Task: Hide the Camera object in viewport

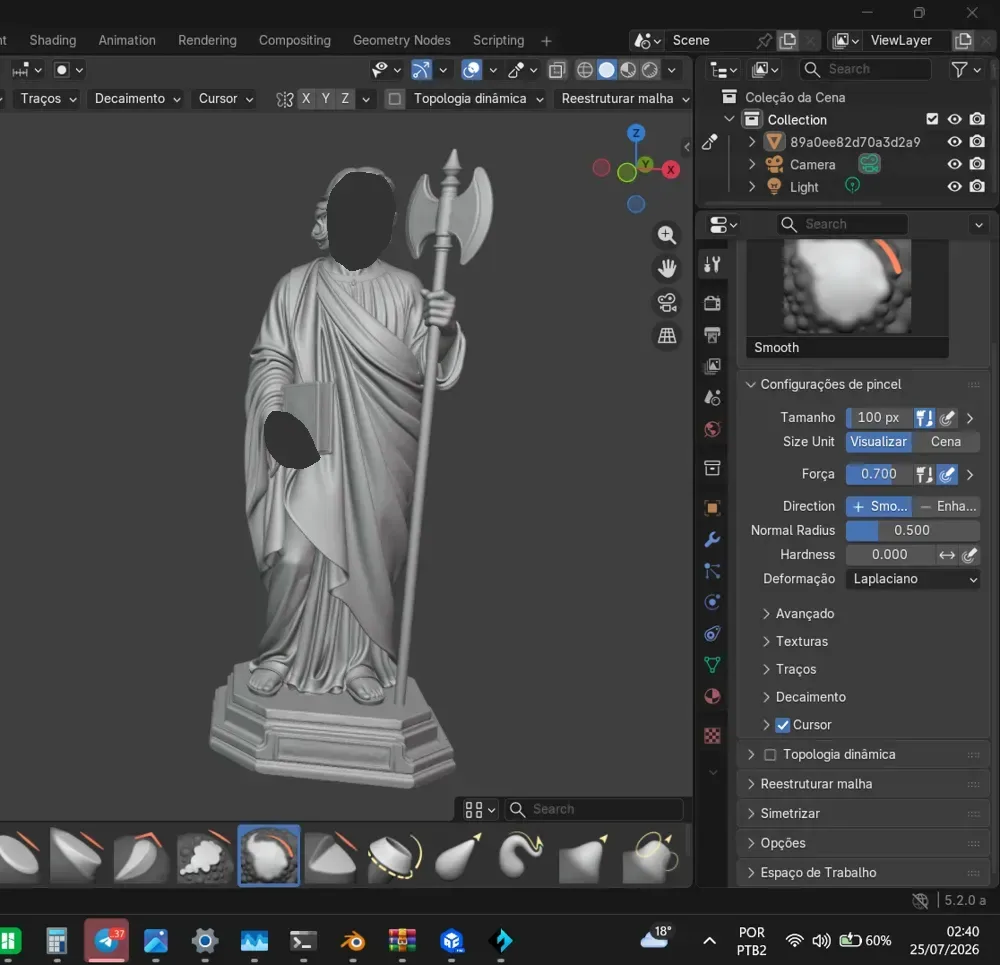Action: pos(954,165)
